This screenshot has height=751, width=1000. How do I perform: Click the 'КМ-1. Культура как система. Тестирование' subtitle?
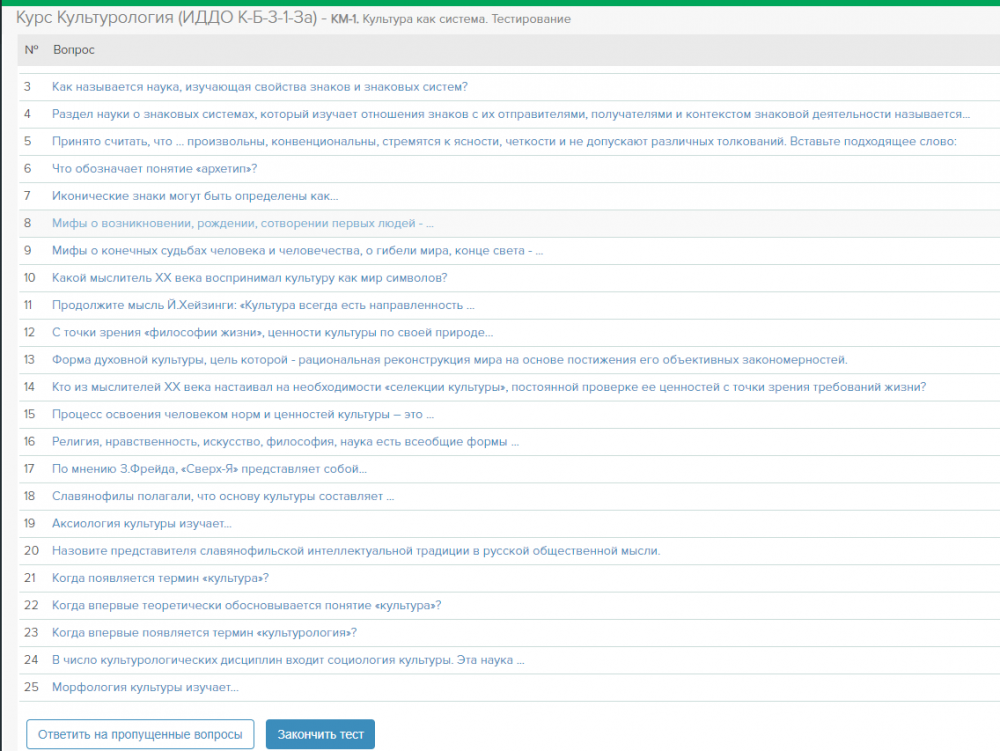451,19
